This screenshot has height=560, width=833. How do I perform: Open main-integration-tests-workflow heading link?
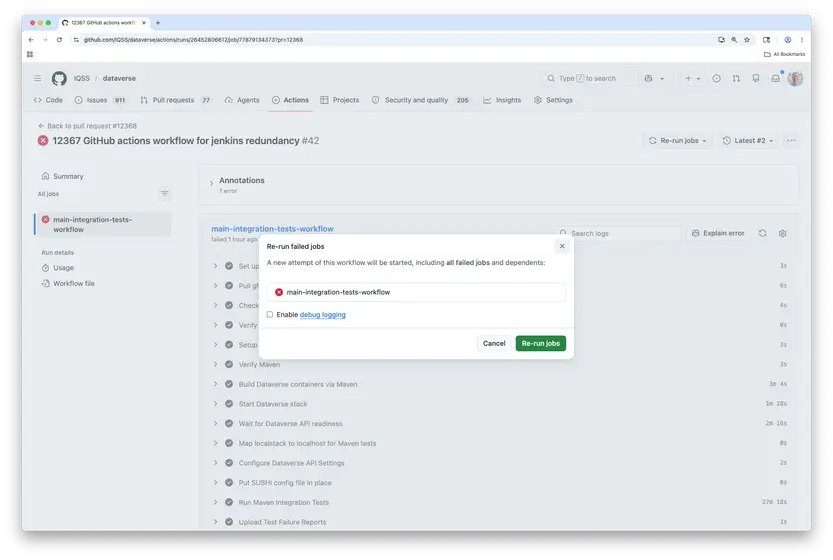coord(273,229)
